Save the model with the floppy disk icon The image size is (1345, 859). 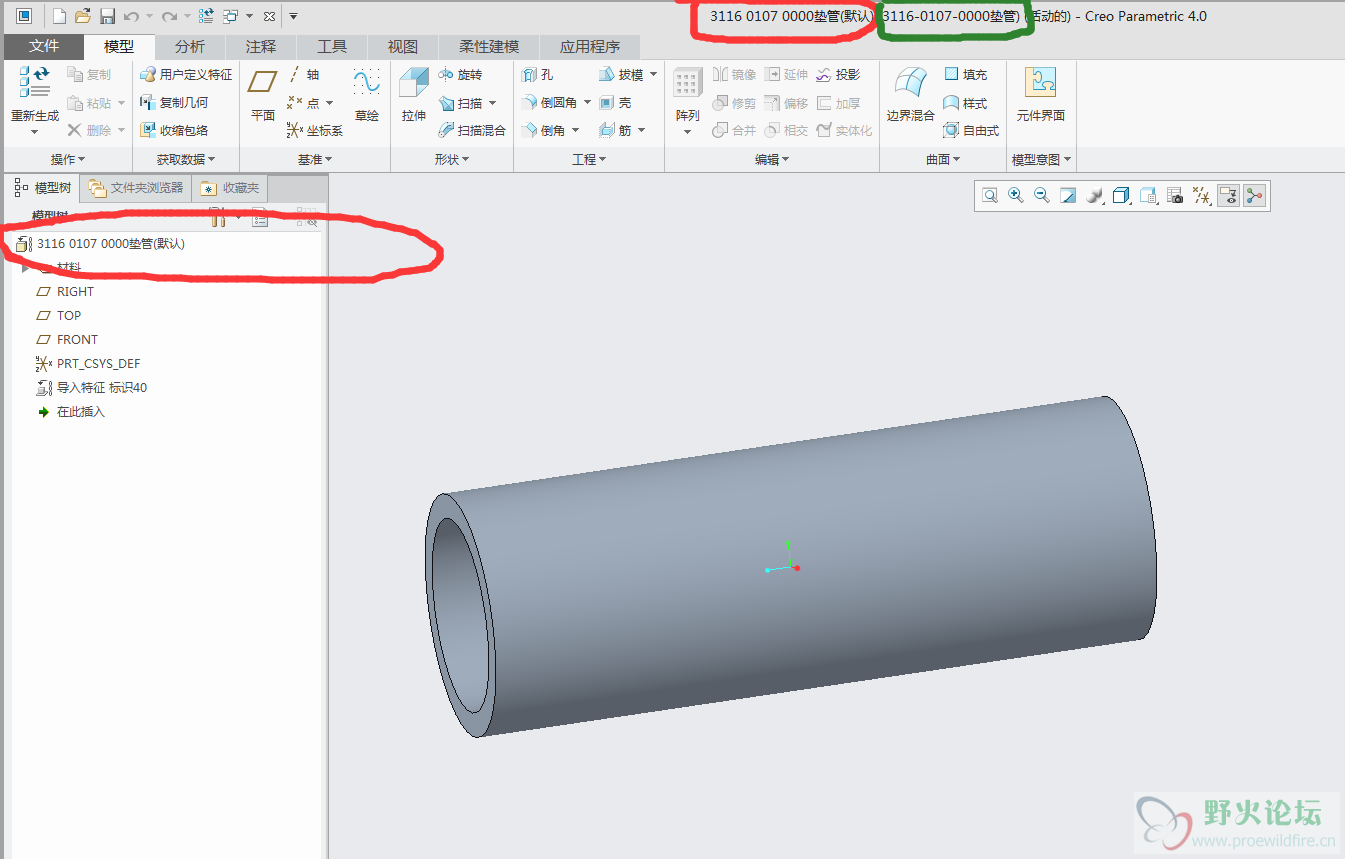pyautogui.click(x=107, y=16)
